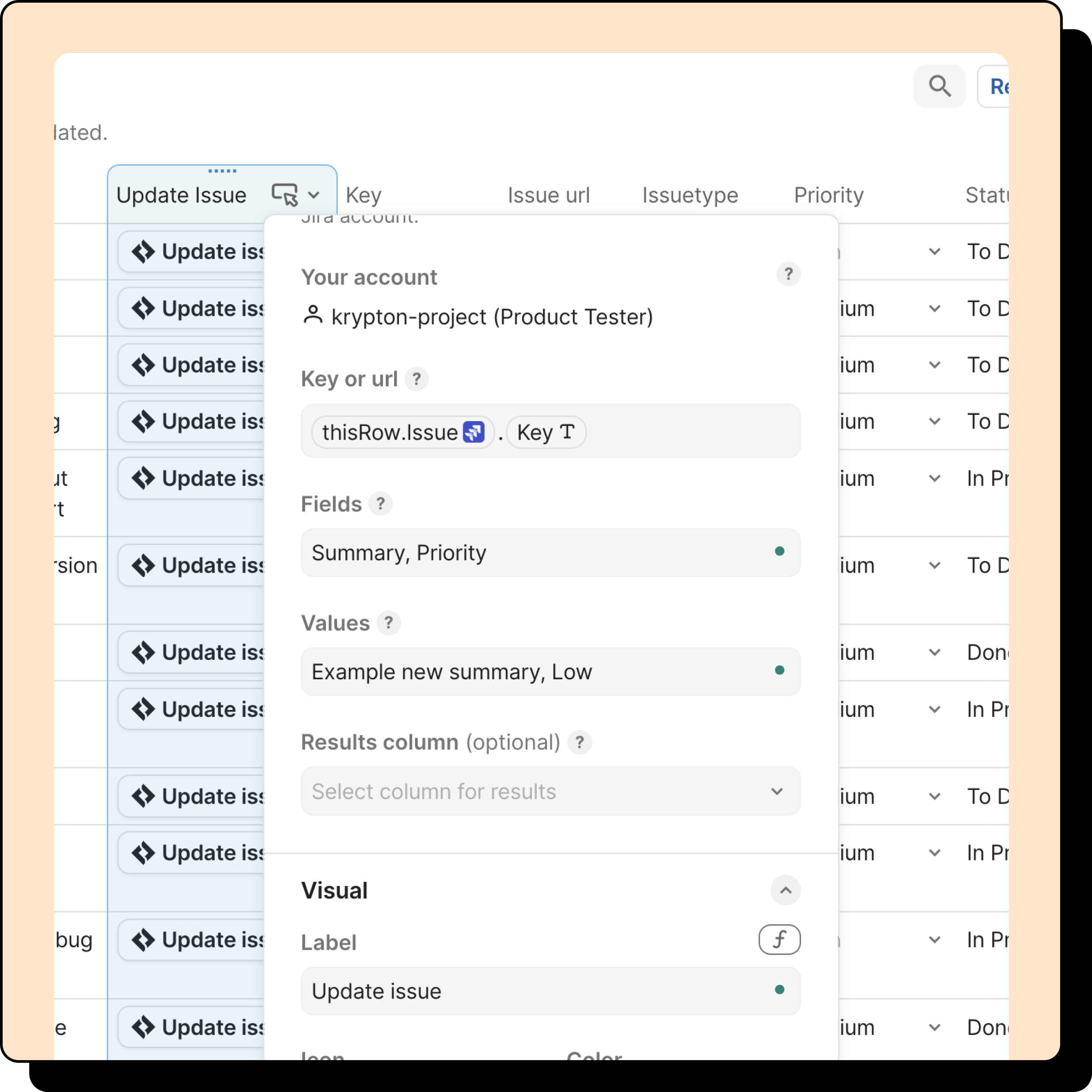
Task: Click the Fields help question mark
Action: (x=380, y=503)
